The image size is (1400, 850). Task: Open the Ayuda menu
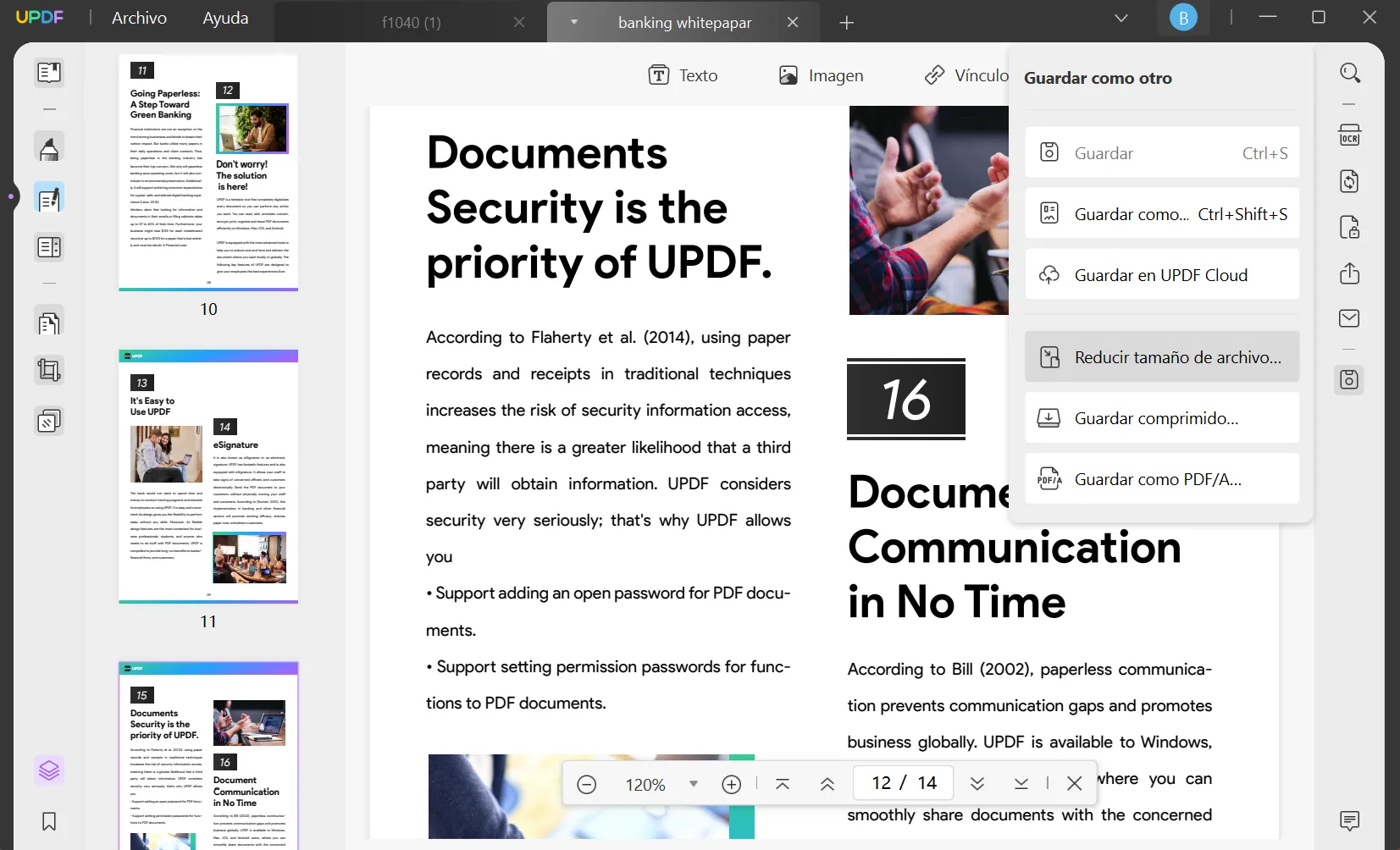coord(225,18)
